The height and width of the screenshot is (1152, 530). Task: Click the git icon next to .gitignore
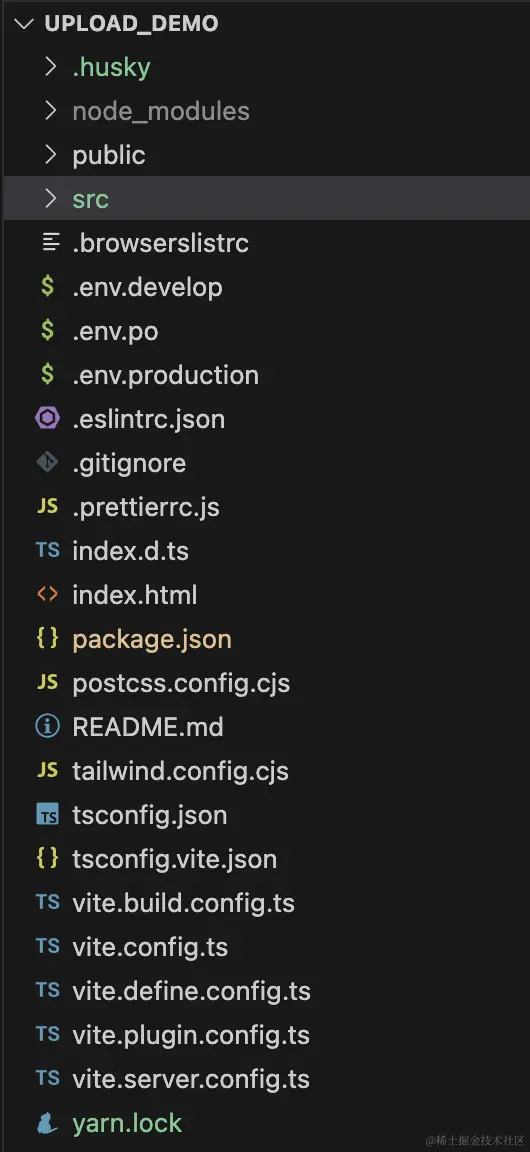[47, 462]
